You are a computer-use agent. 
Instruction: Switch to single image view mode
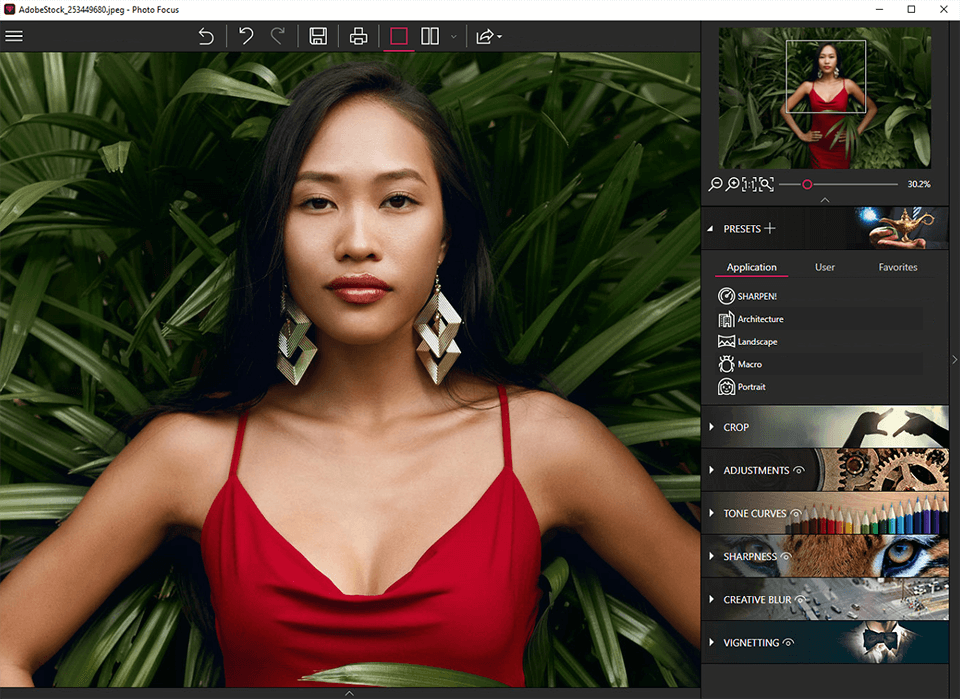click(399, 37)
